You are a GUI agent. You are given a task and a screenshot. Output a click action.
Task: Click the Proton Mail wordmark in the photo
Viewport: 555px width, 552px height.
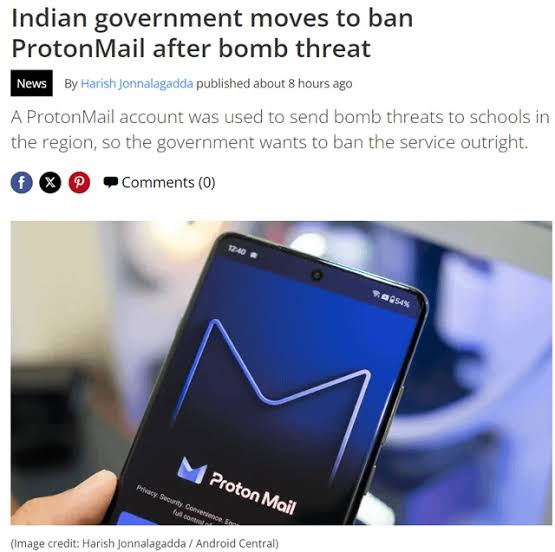point(253,493)
